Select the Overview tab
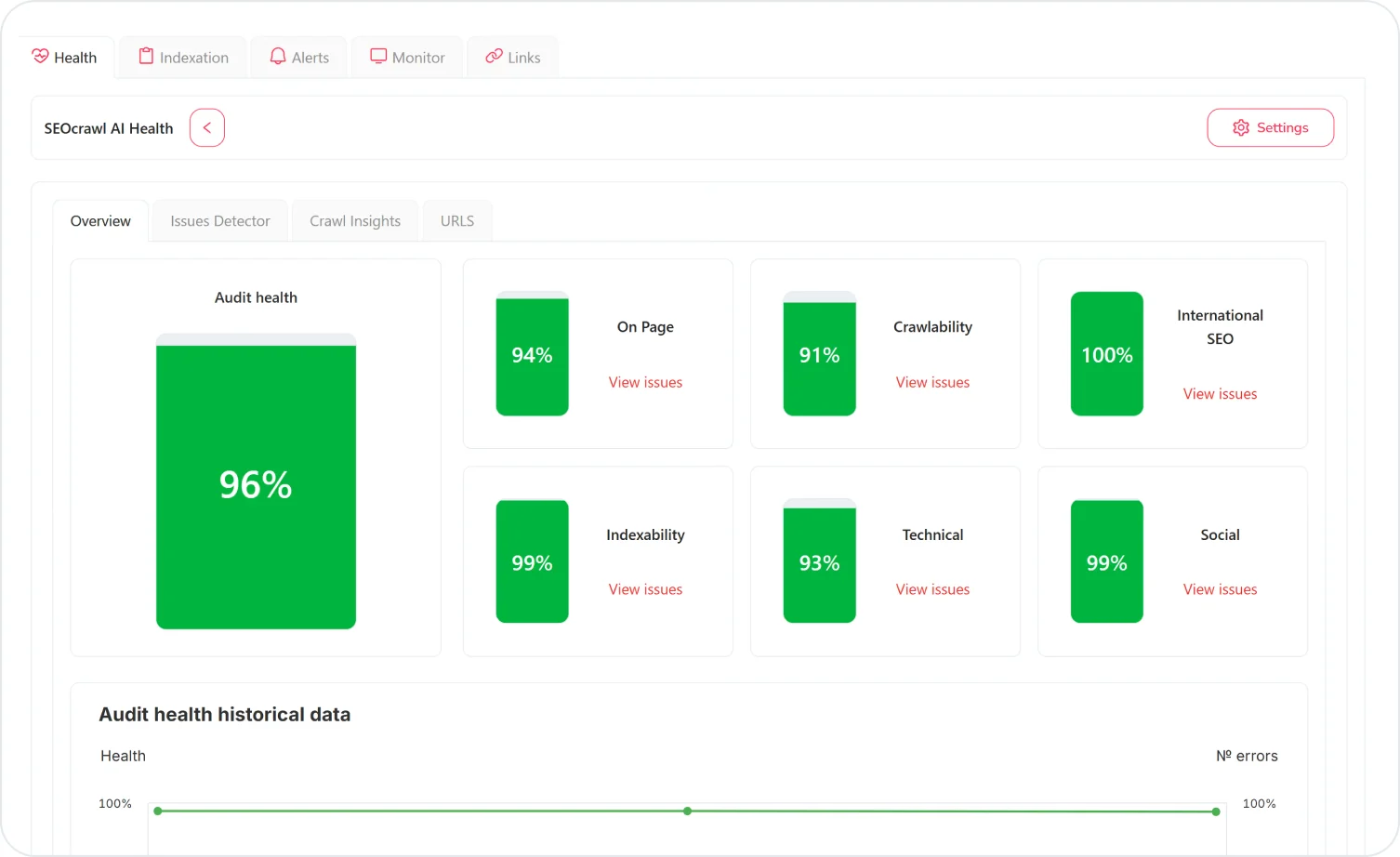Image resolution: width=1400 pixels, height=857 pixels. (x=100, y=221)
